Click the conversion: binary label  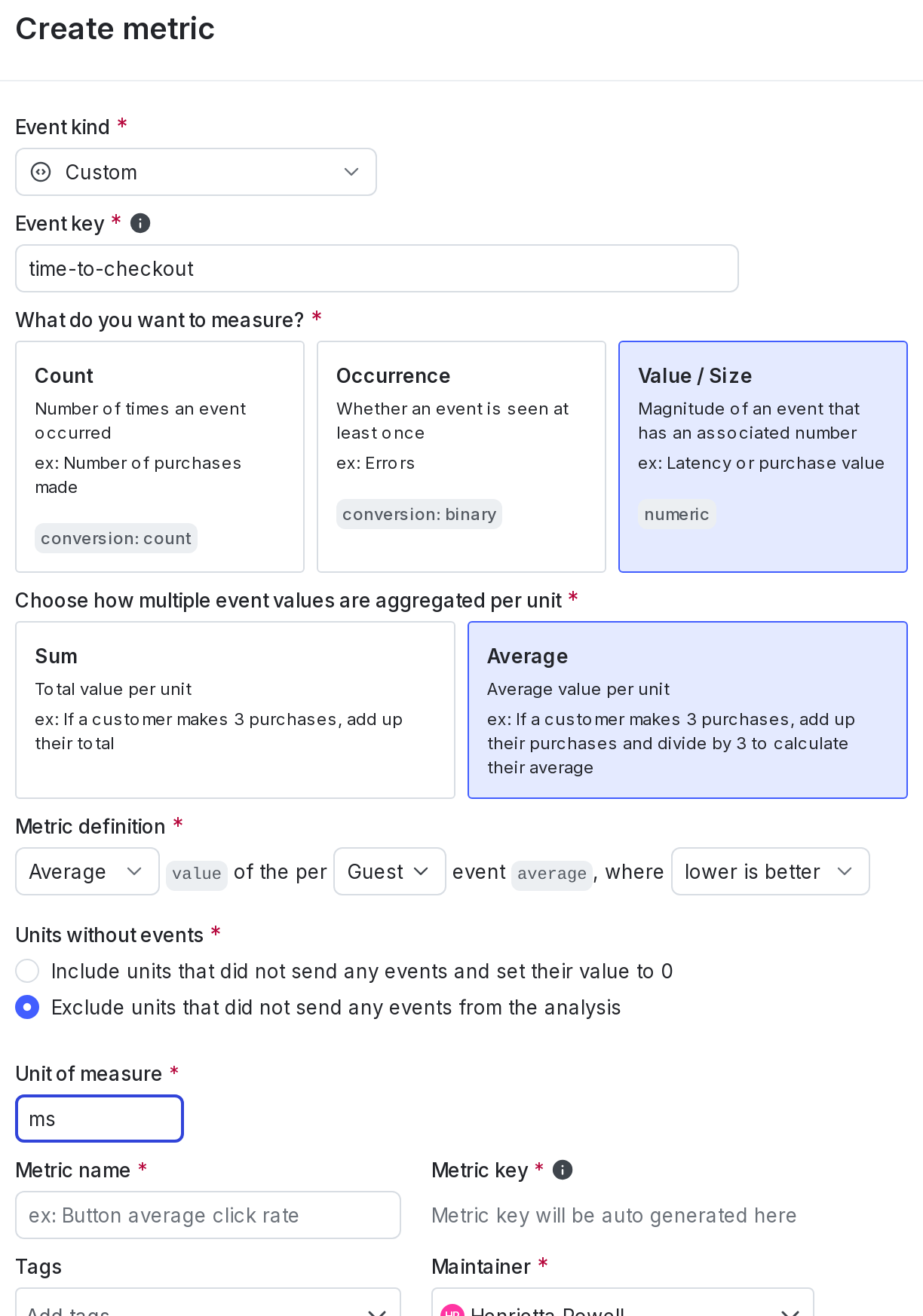(419, 514)
